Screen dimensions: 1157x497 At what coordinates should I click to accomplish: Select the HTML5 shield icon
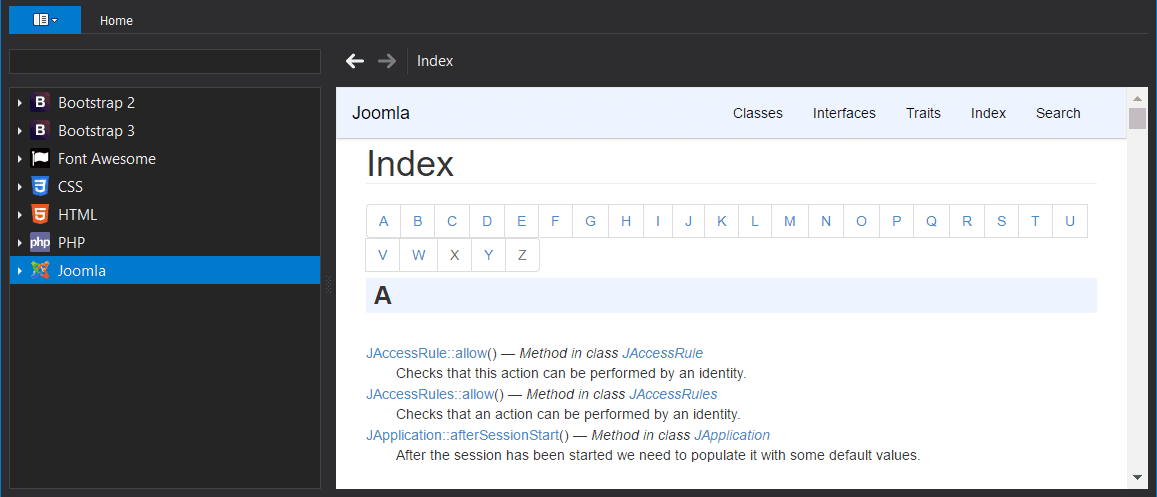pyautogui.click(x=40, y=214)
